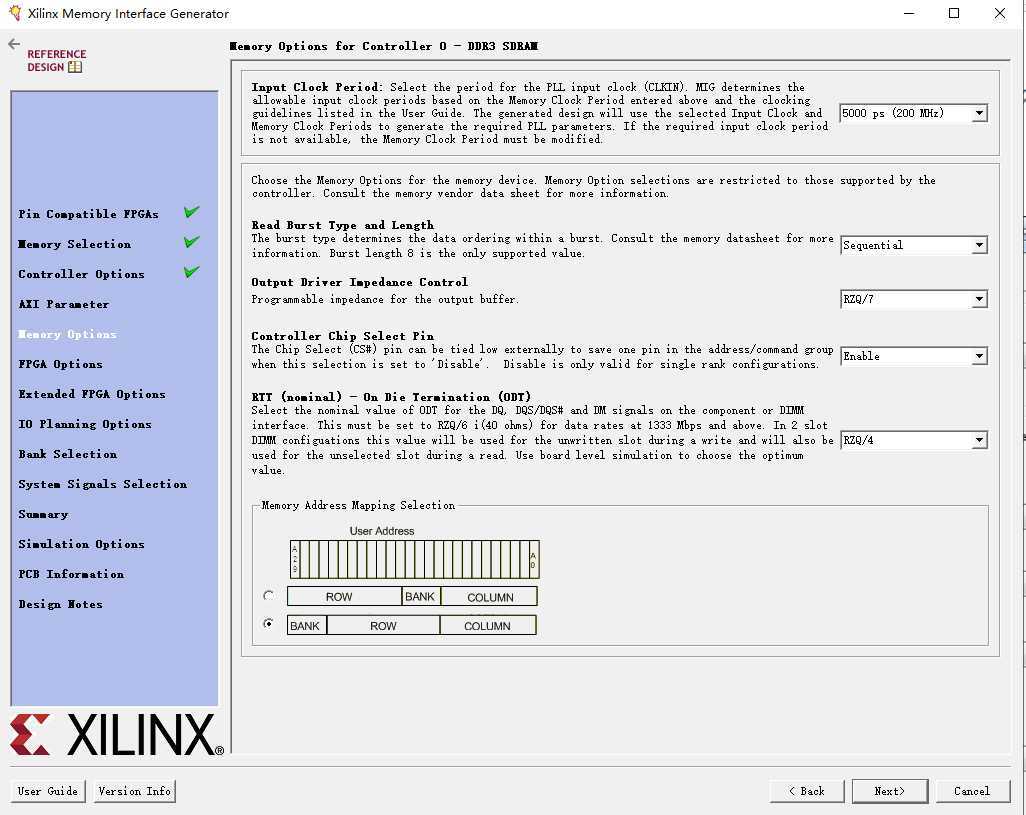This screenshot has width=1026, height=815.
Task: Click the Version Info button
Action: coord(135,791)
